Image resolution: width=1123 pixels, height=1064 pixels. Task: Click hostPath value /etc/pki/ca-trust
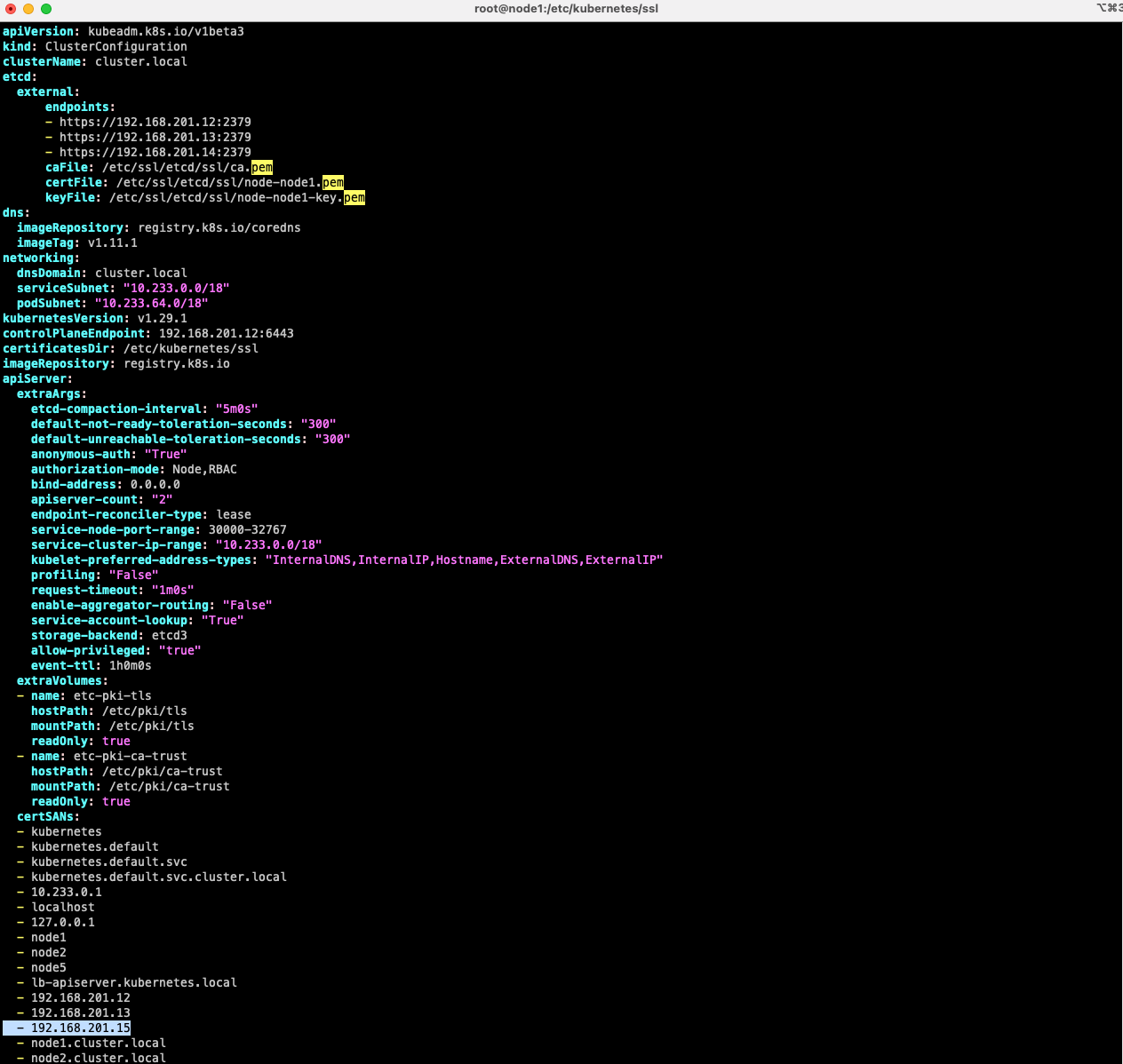tap(163, 771)
